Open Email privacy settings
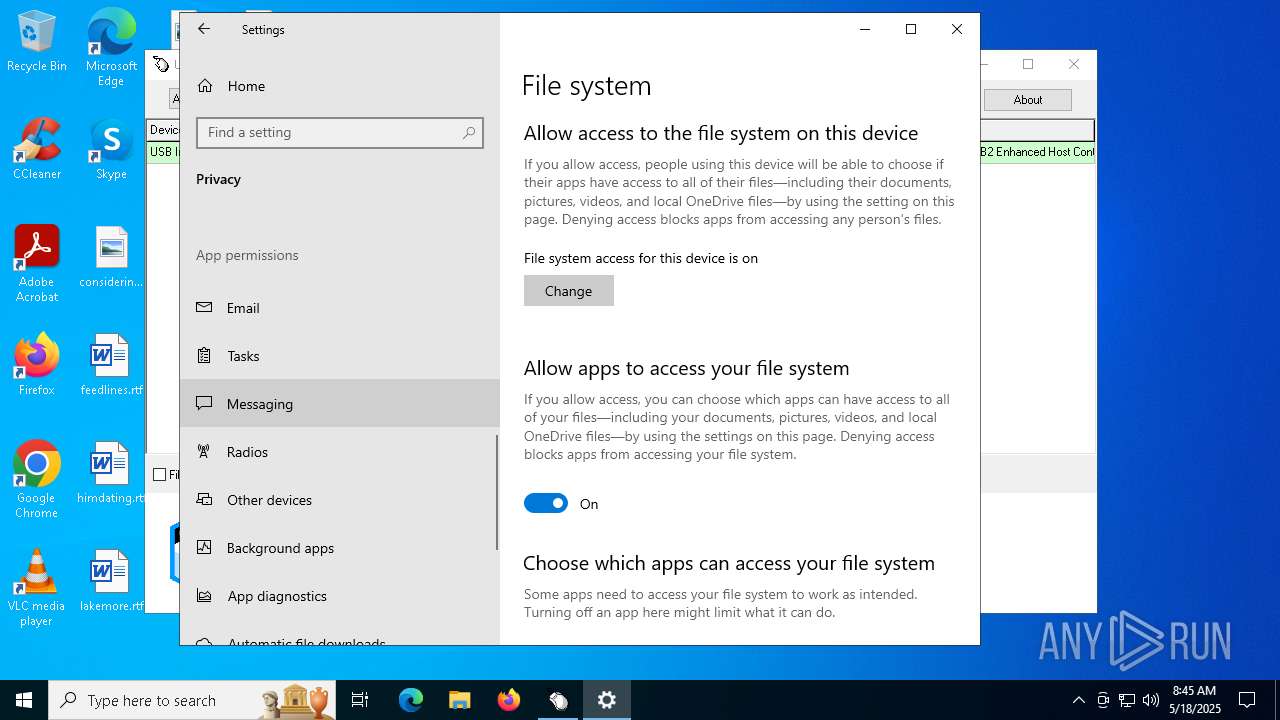This screenshot has width=1280, height=720. coord(340,308)
